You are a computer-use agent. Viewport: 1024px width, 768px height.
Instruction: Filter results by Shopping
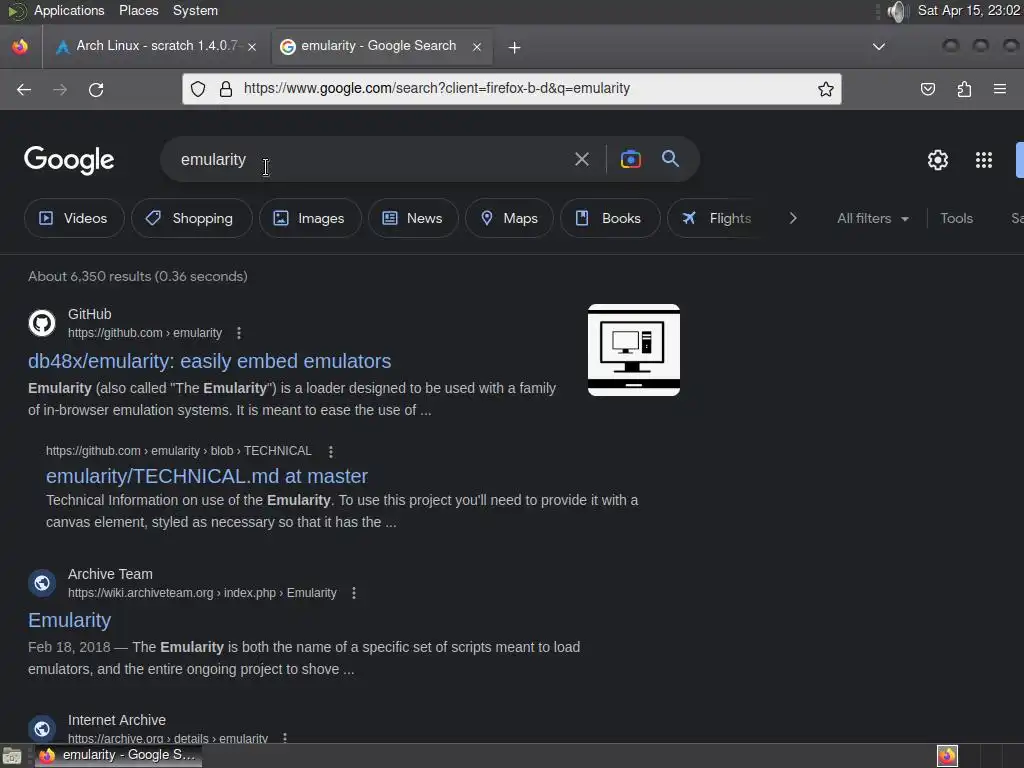click(x=191, y=218)
